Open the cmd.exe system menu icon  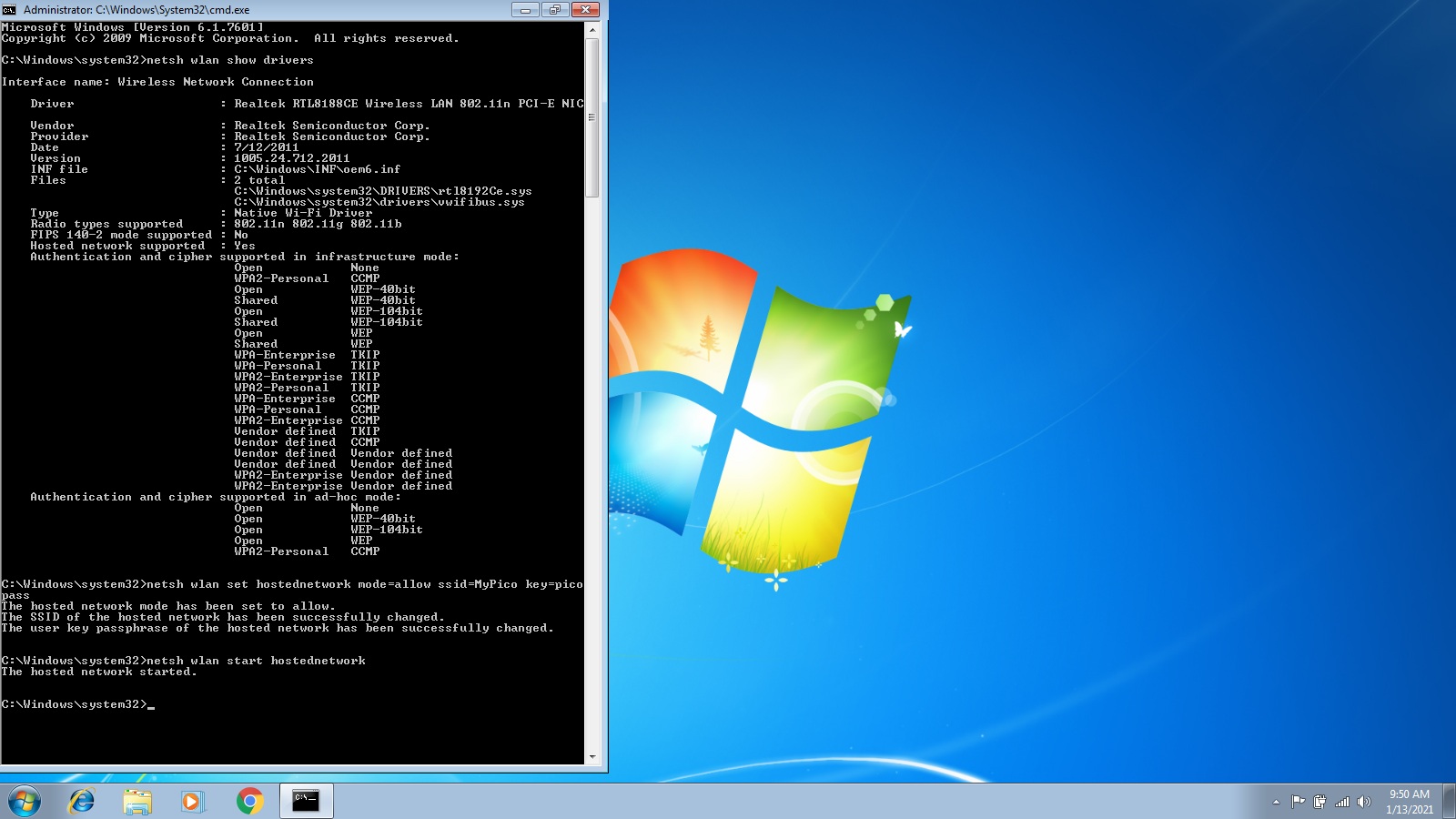(x=10, y=9)
